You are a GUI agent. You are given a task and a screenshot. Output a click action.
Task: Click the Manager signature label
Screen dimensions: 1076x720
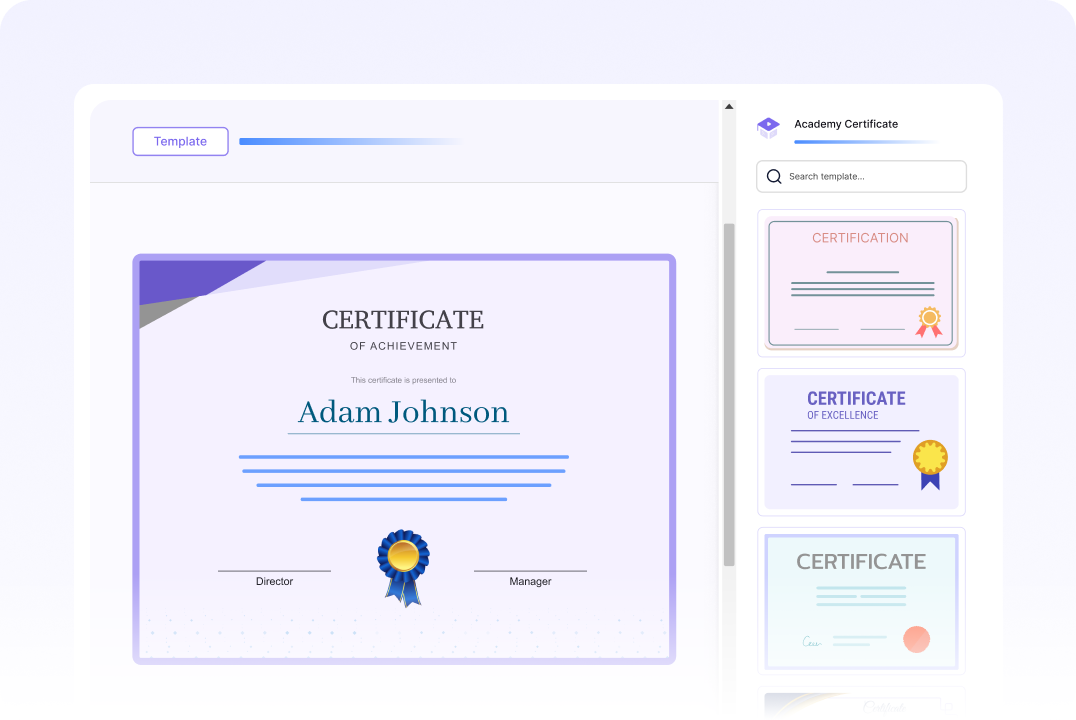(530, 581)
